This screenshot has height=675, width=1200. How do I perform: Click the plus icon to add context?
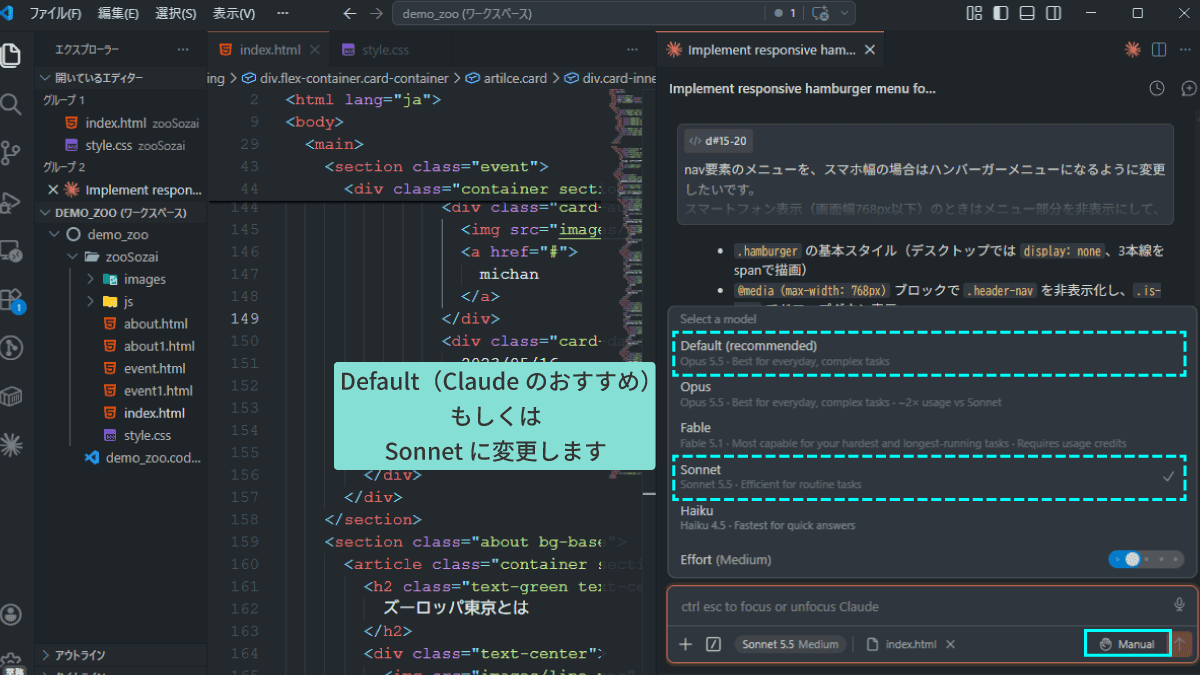[x=685, y=644]
